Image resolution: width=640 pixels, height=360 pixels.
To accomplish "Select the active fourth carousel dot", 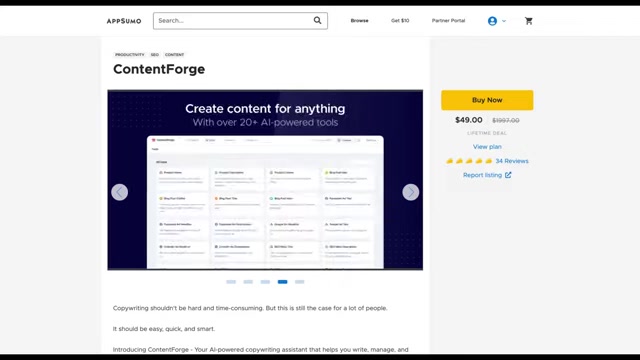I will [x=282, y=282].
